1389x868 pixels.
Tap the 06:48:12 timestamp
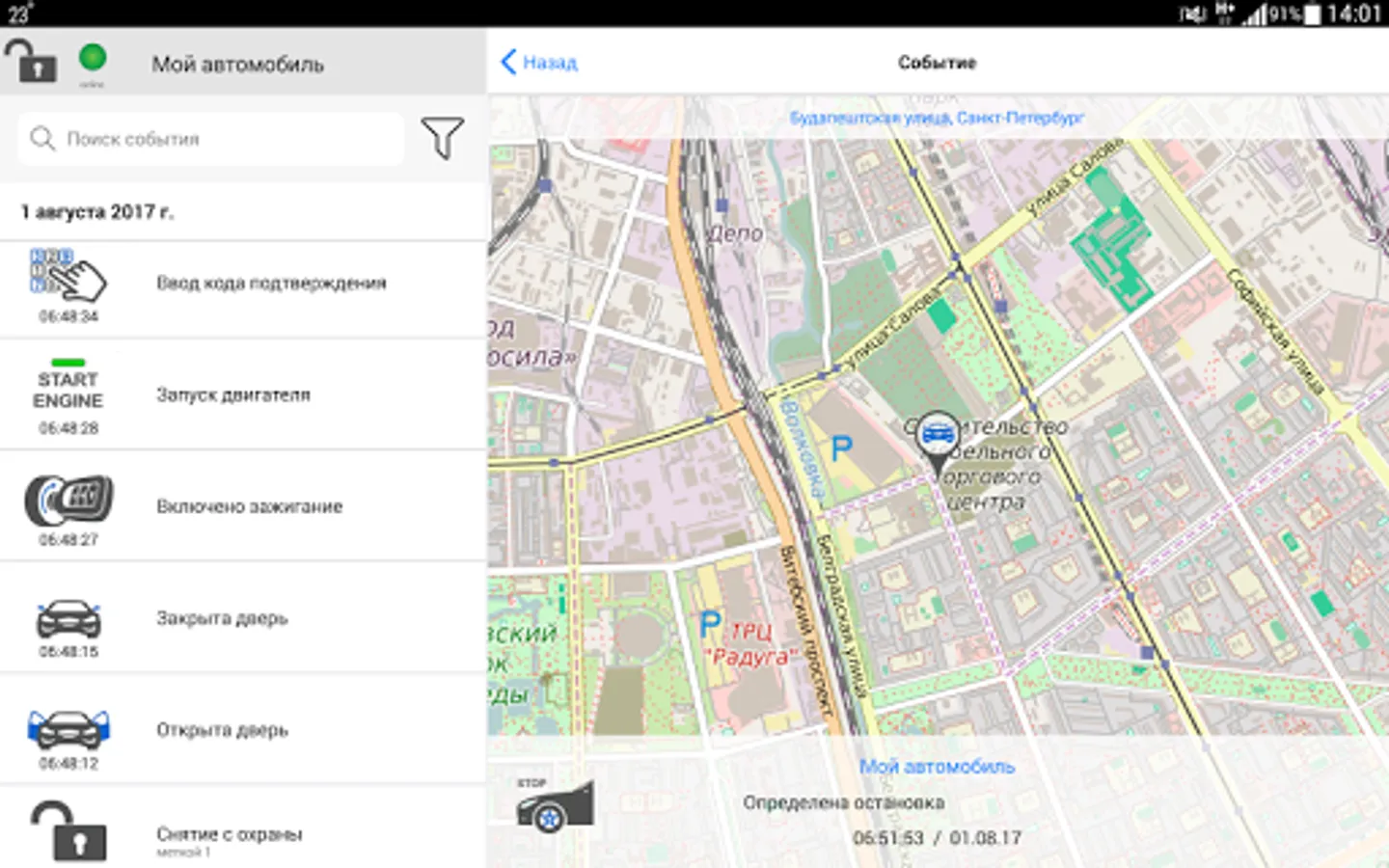(68, 764)
